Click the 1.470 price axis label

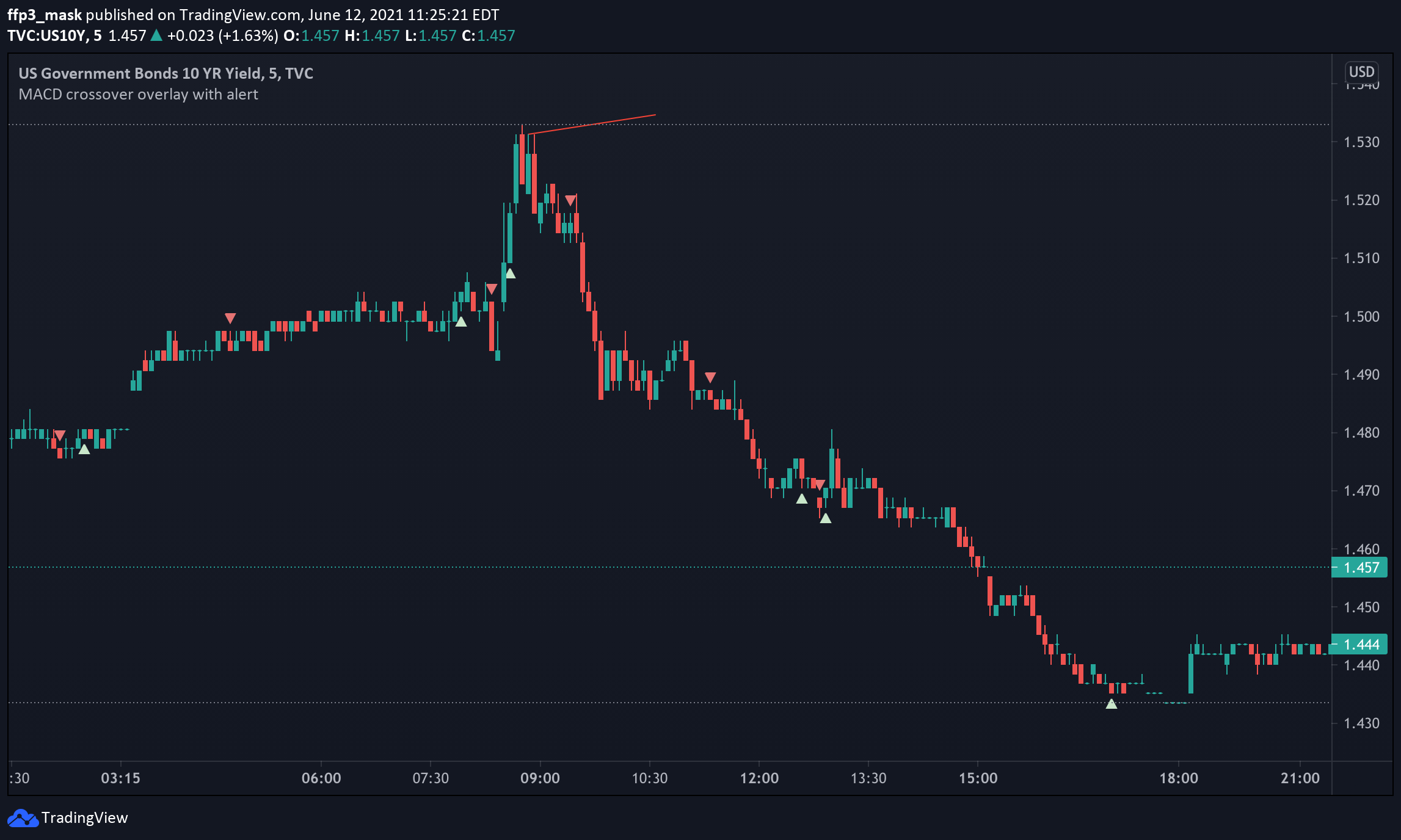(1361, 491)
